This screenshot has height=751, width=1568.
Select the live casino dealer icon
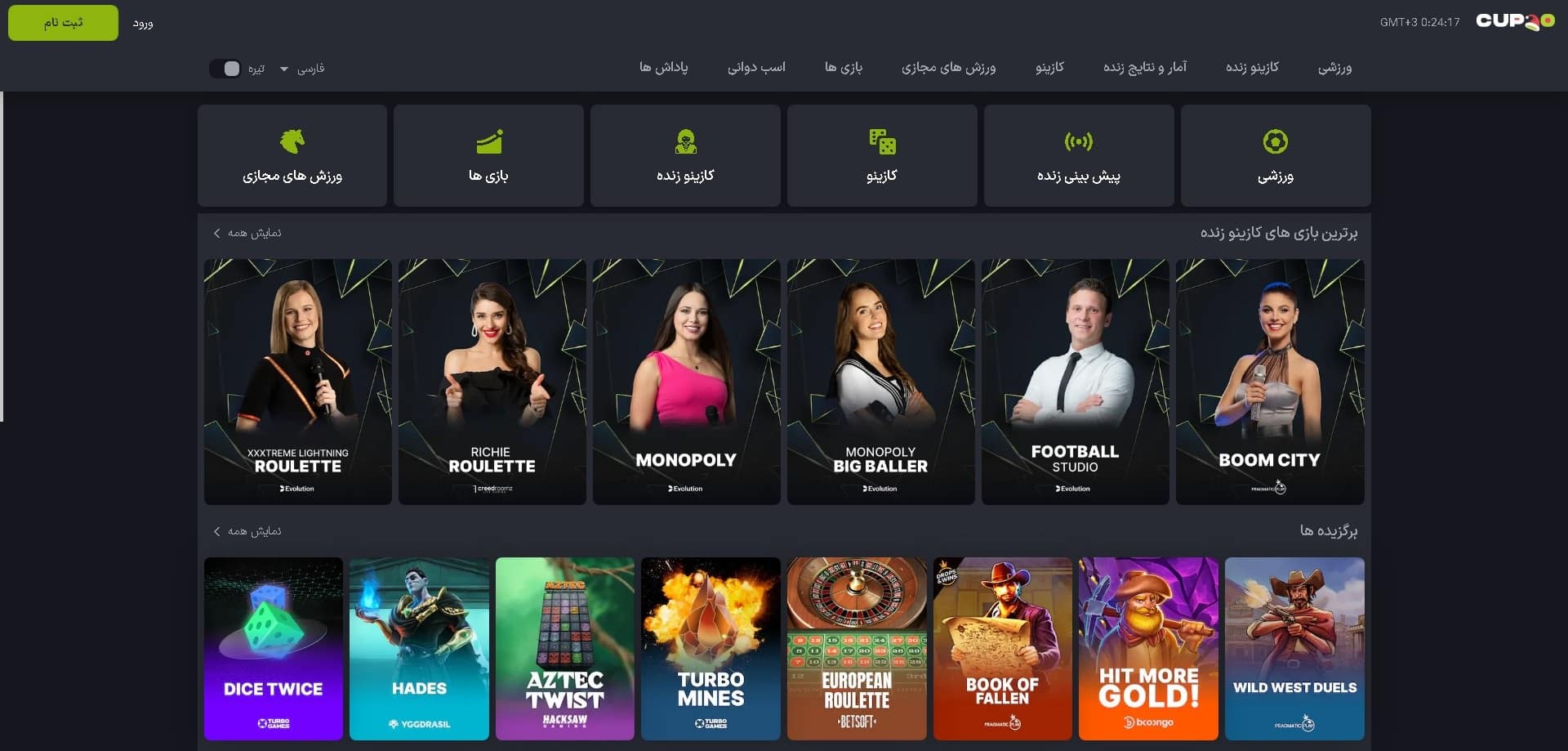point(685,141)
